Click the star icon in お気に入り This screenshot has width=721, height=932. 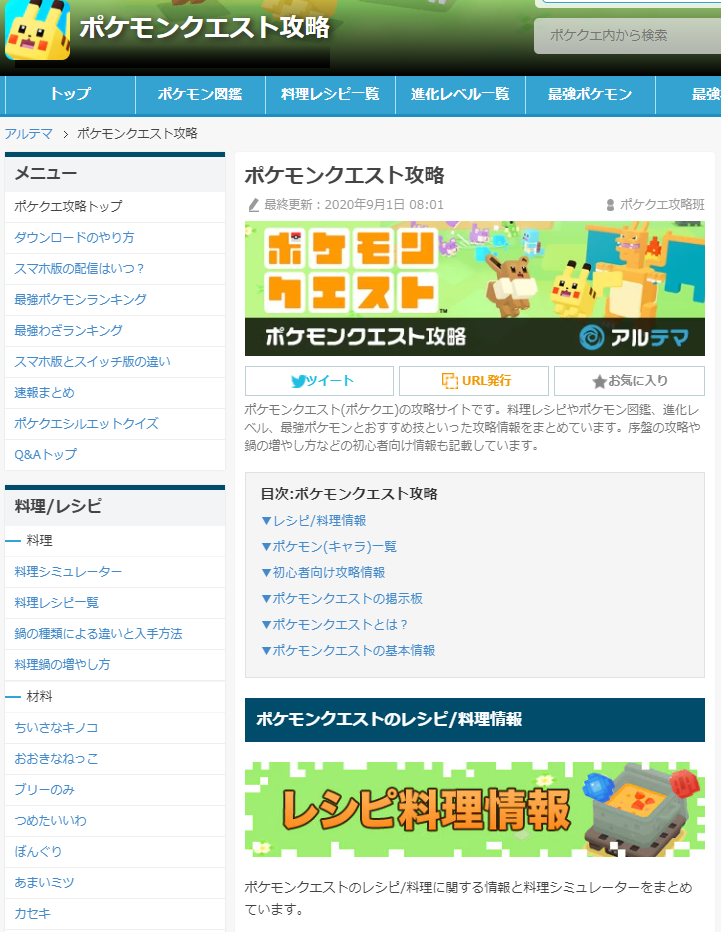[x=599, y=382]
